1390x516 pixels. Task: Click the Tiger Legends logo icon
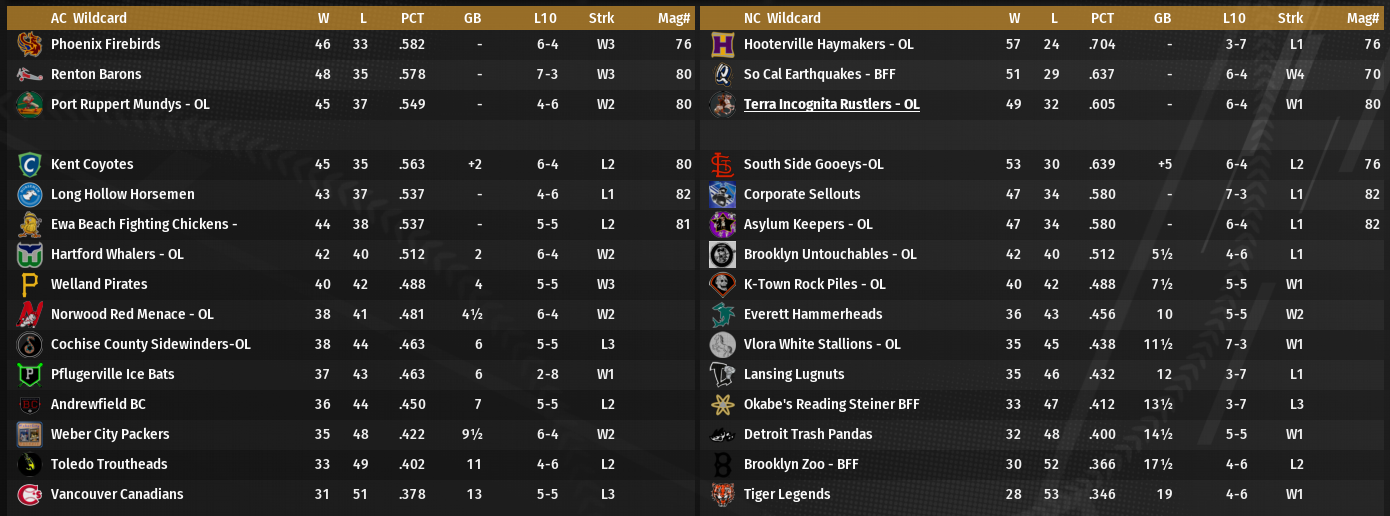click(722, 494)
